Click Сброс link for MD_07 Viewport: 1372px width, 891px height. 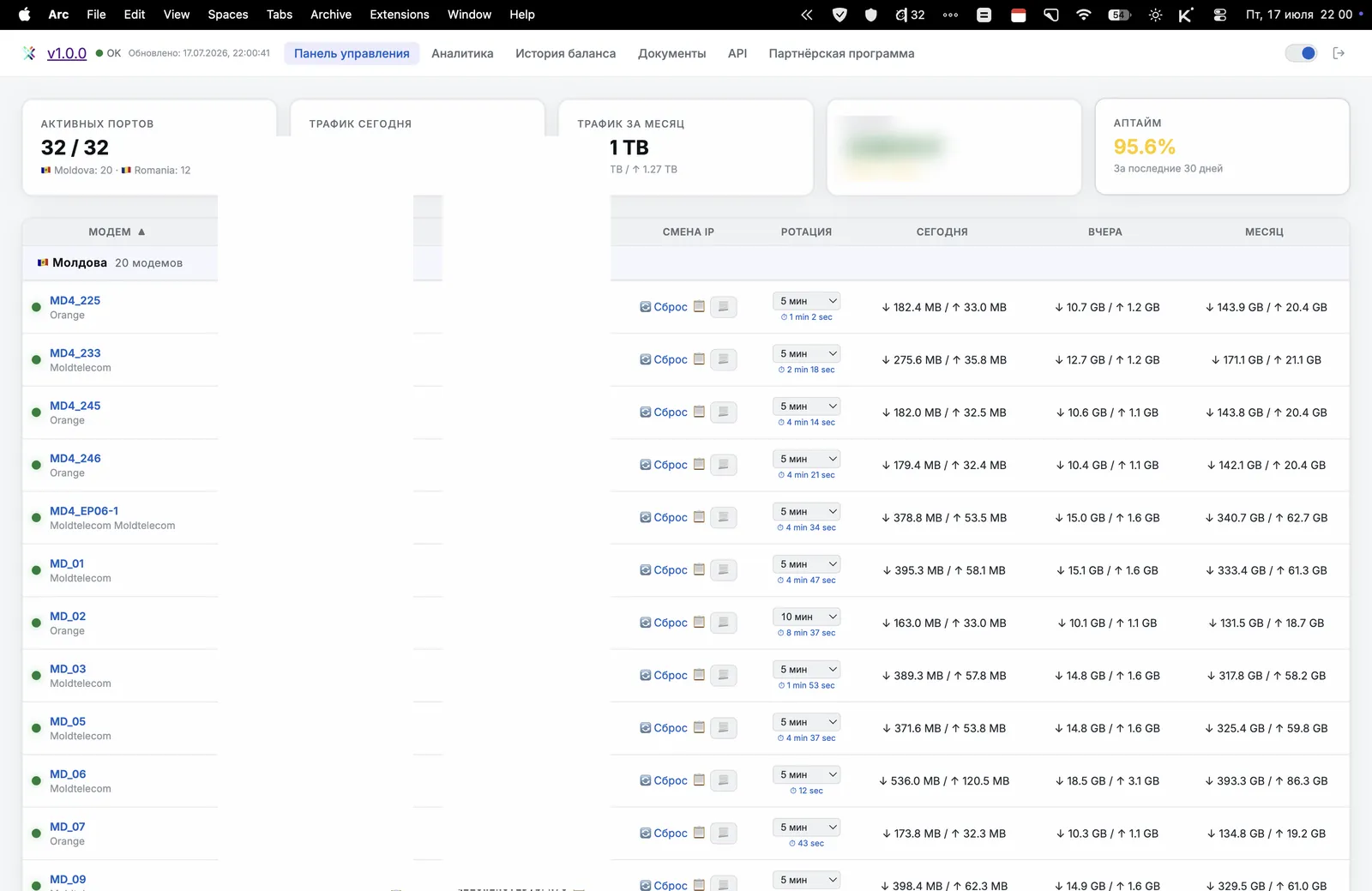pos(671,833)
